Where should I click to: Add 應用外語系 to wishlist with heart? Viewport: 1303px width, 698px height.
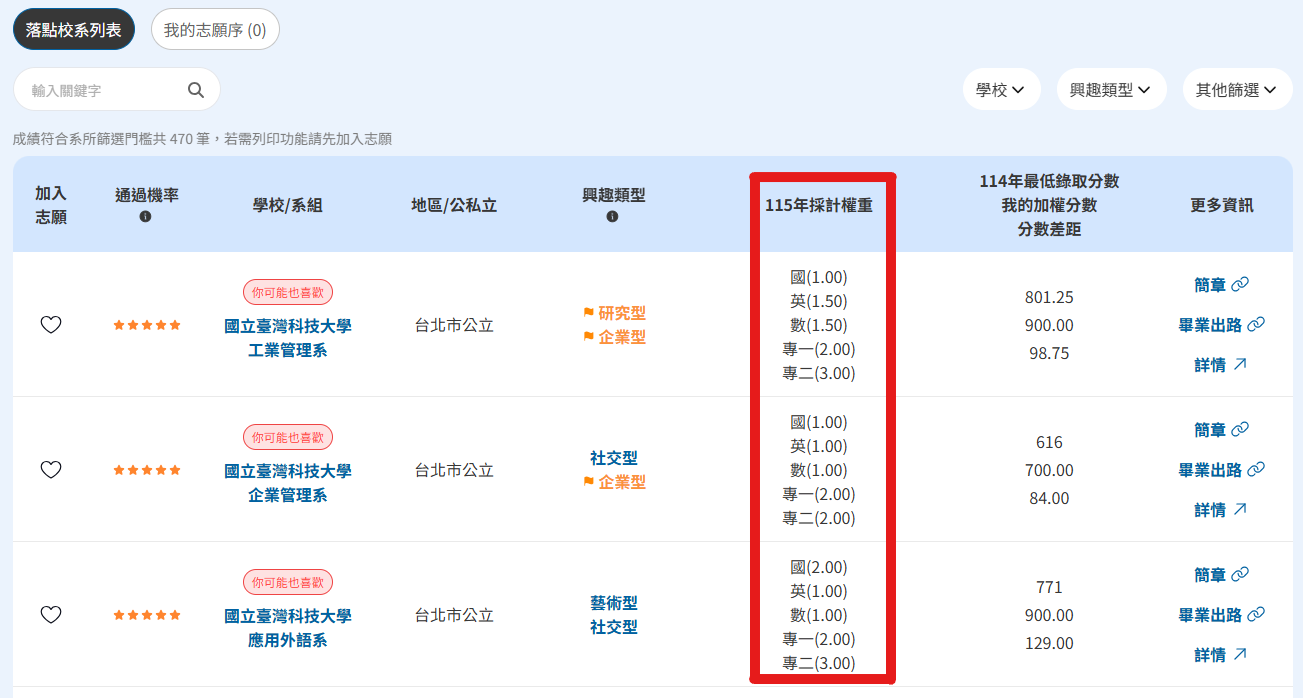pos(51,614)
